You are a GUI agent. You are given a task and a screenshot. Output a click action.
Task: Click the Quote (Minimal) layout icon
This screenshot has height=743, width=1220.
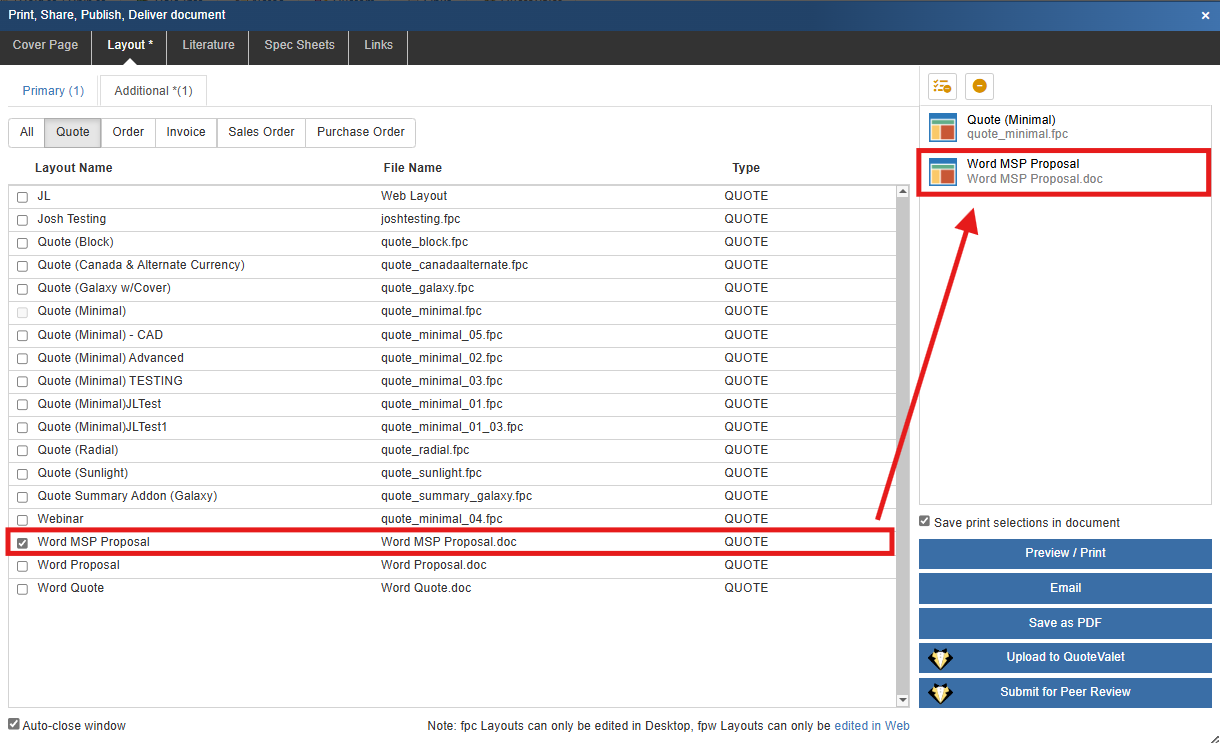click(x=943, y=127)
